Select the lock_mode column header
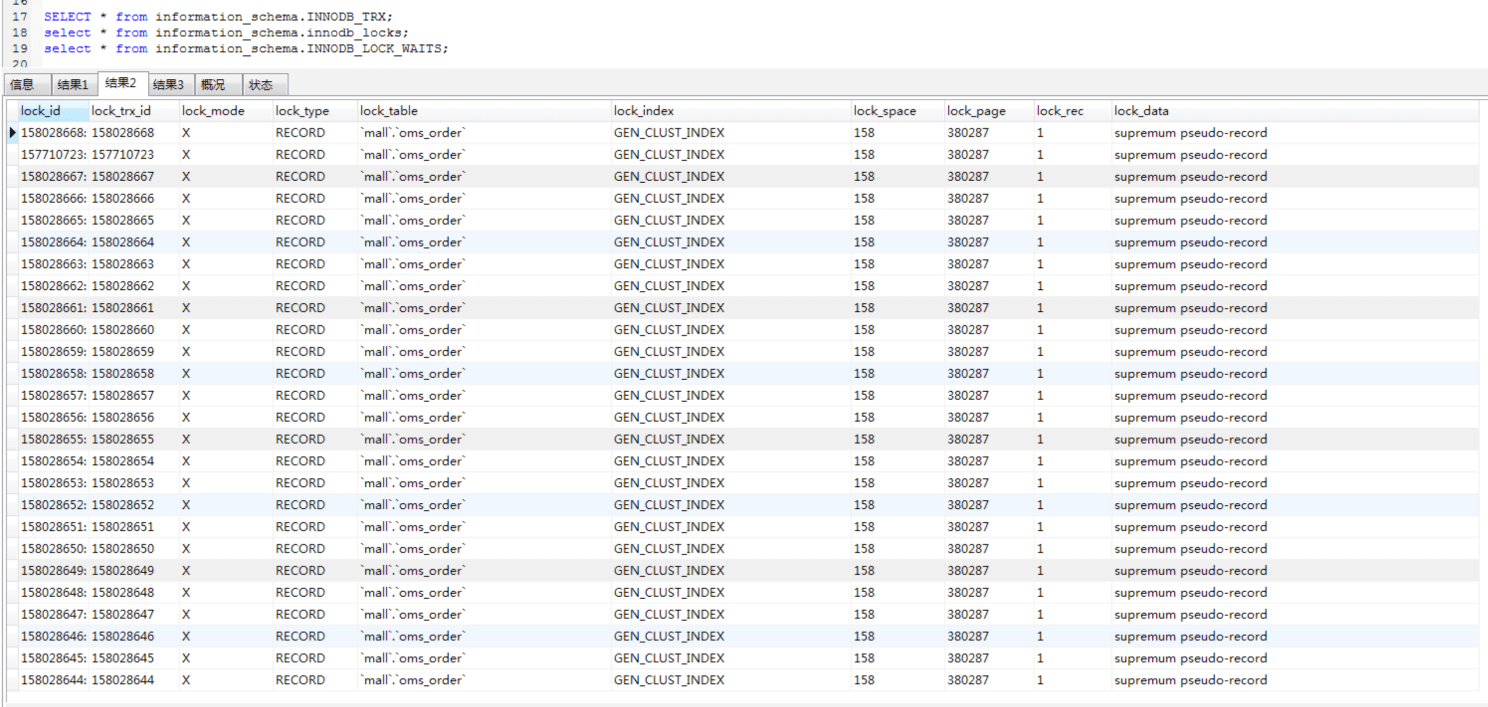 click(x=213, y=111)
